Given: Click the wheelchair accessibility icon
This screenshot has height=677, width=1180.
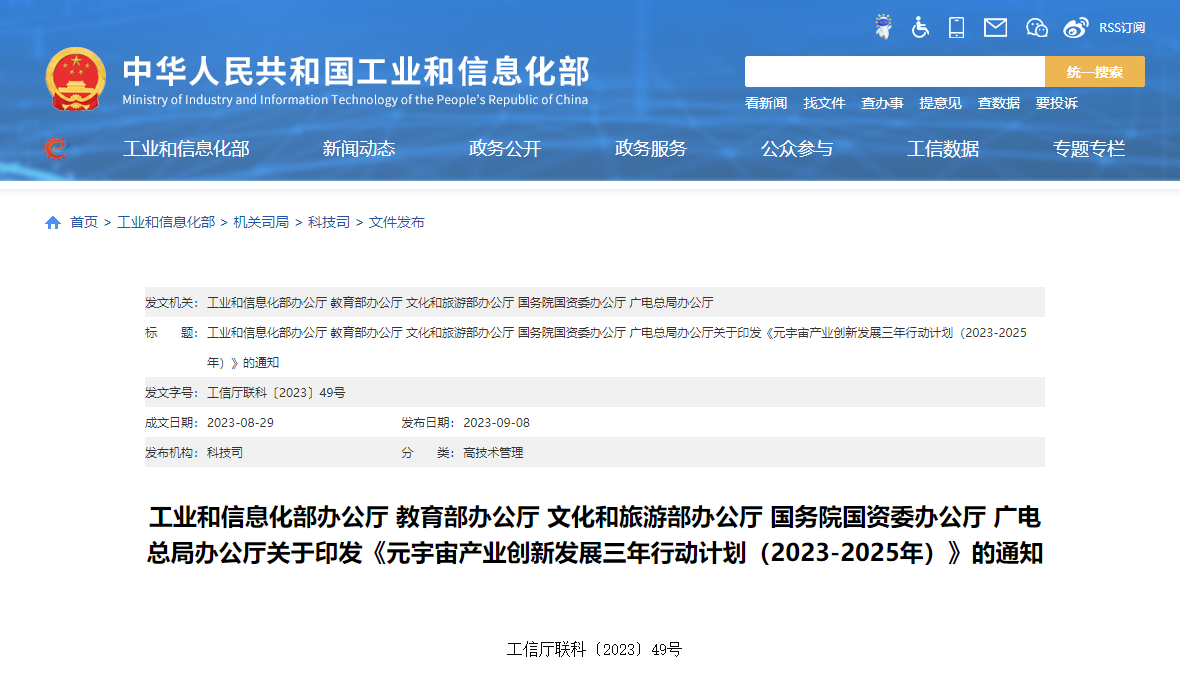Looking at the screenshot, I should 920,27.
